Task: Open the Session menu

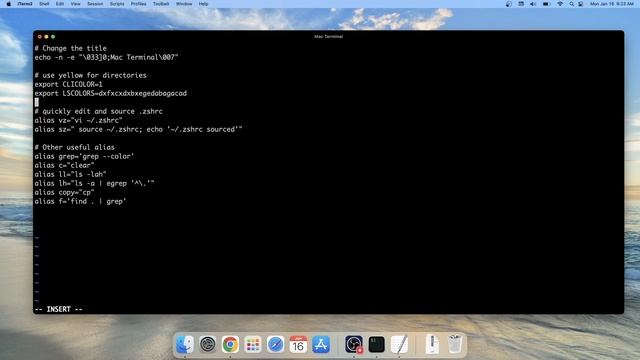Action: point(95,4)
